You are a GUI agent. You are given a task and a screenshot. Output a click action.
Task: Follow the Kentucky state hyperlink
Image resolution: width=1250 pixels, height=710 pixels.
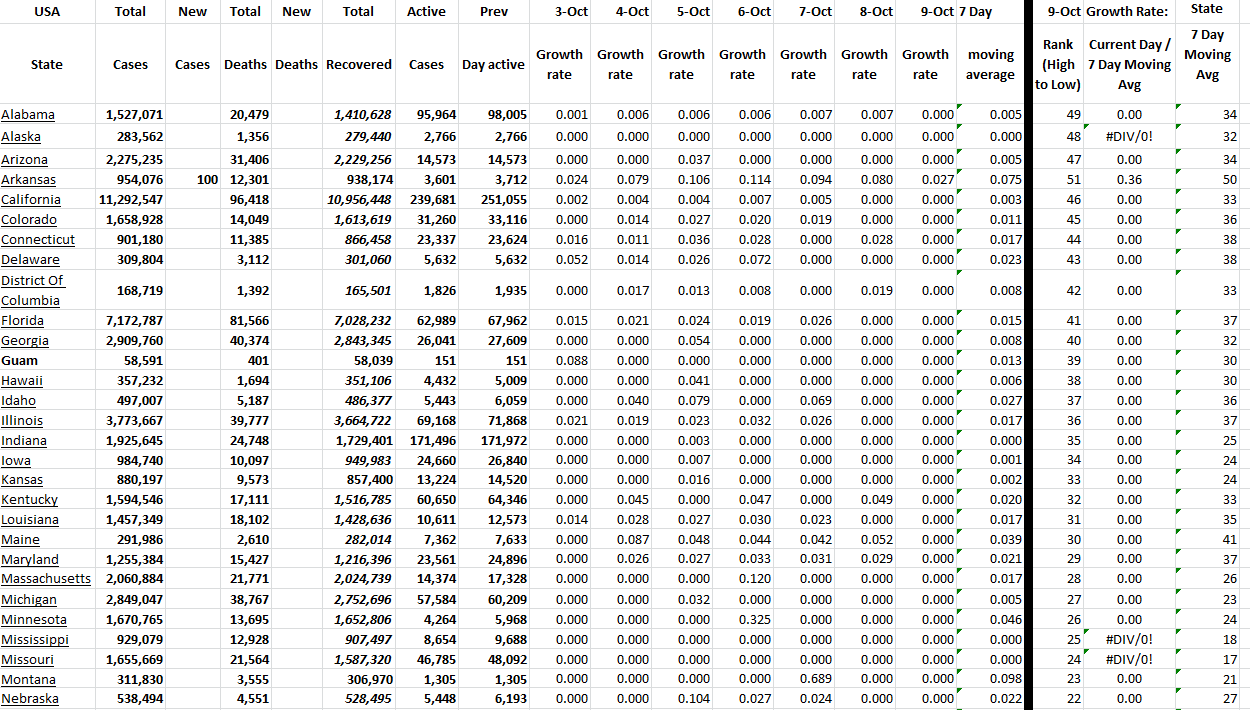tap(29, 499)
